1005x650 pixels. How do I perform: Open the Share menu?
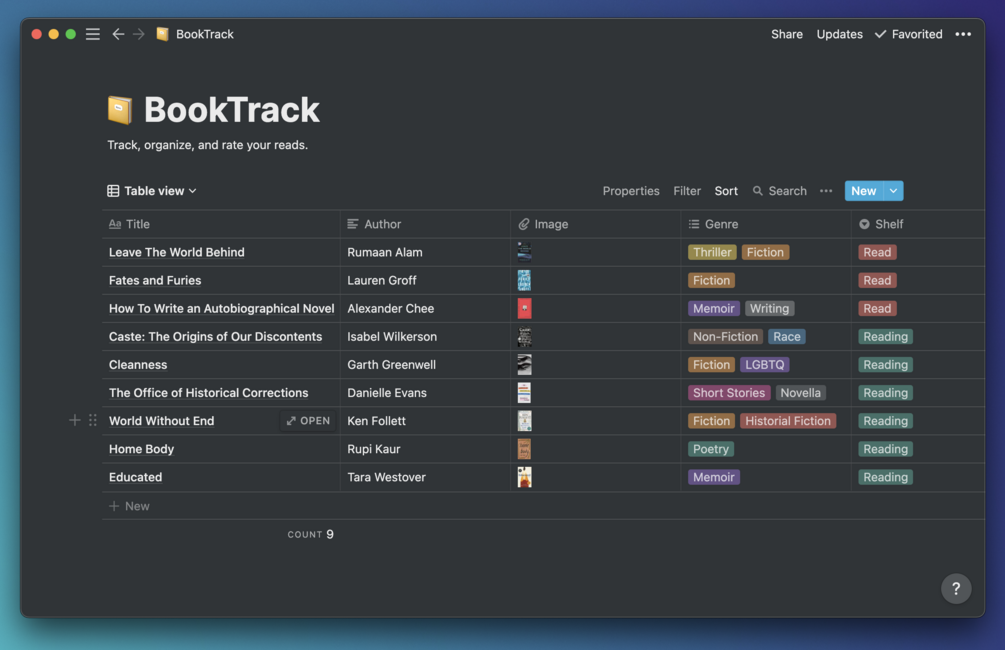click(x=786, y=34)
